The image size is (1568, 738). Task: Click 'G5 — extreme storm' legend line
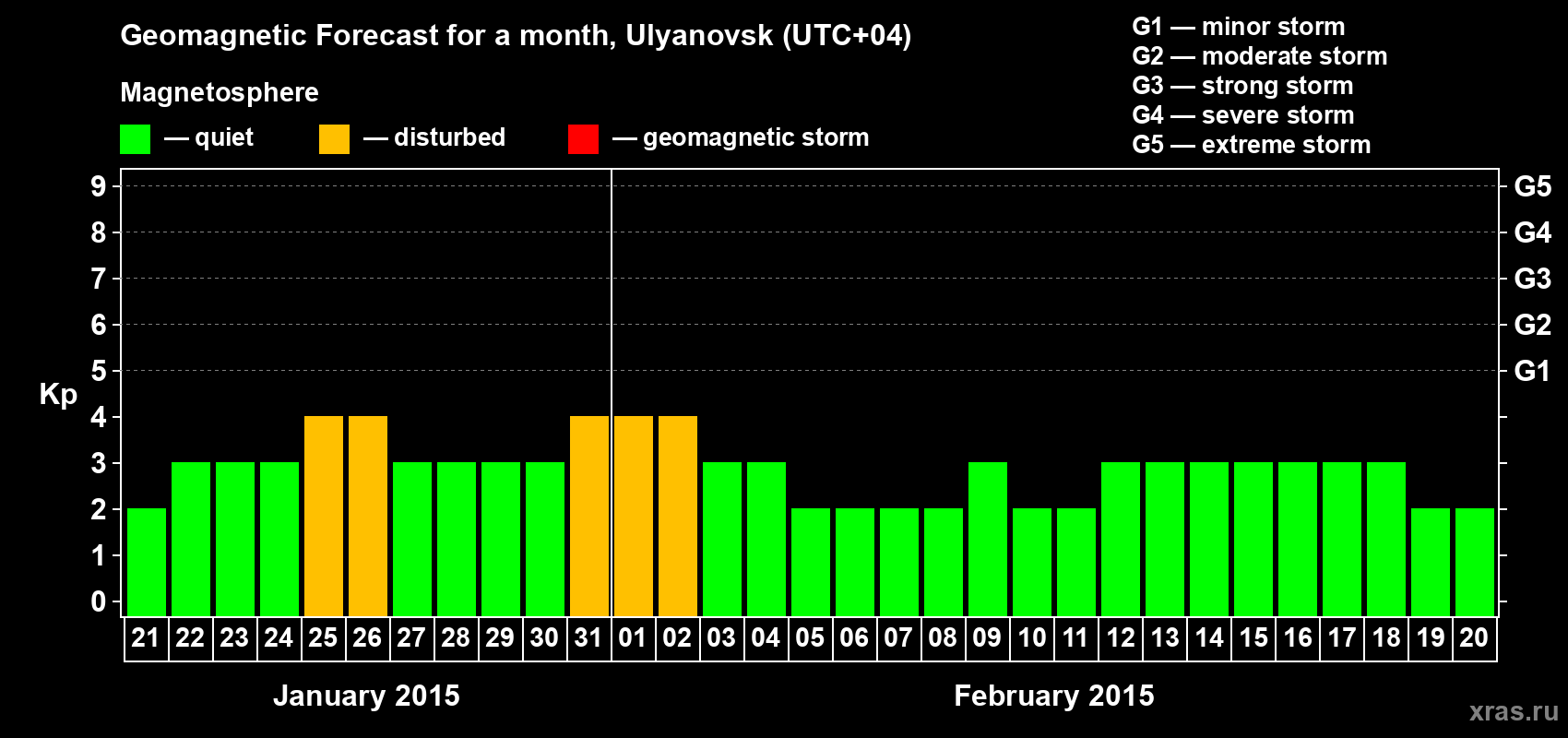point(1252,145)
